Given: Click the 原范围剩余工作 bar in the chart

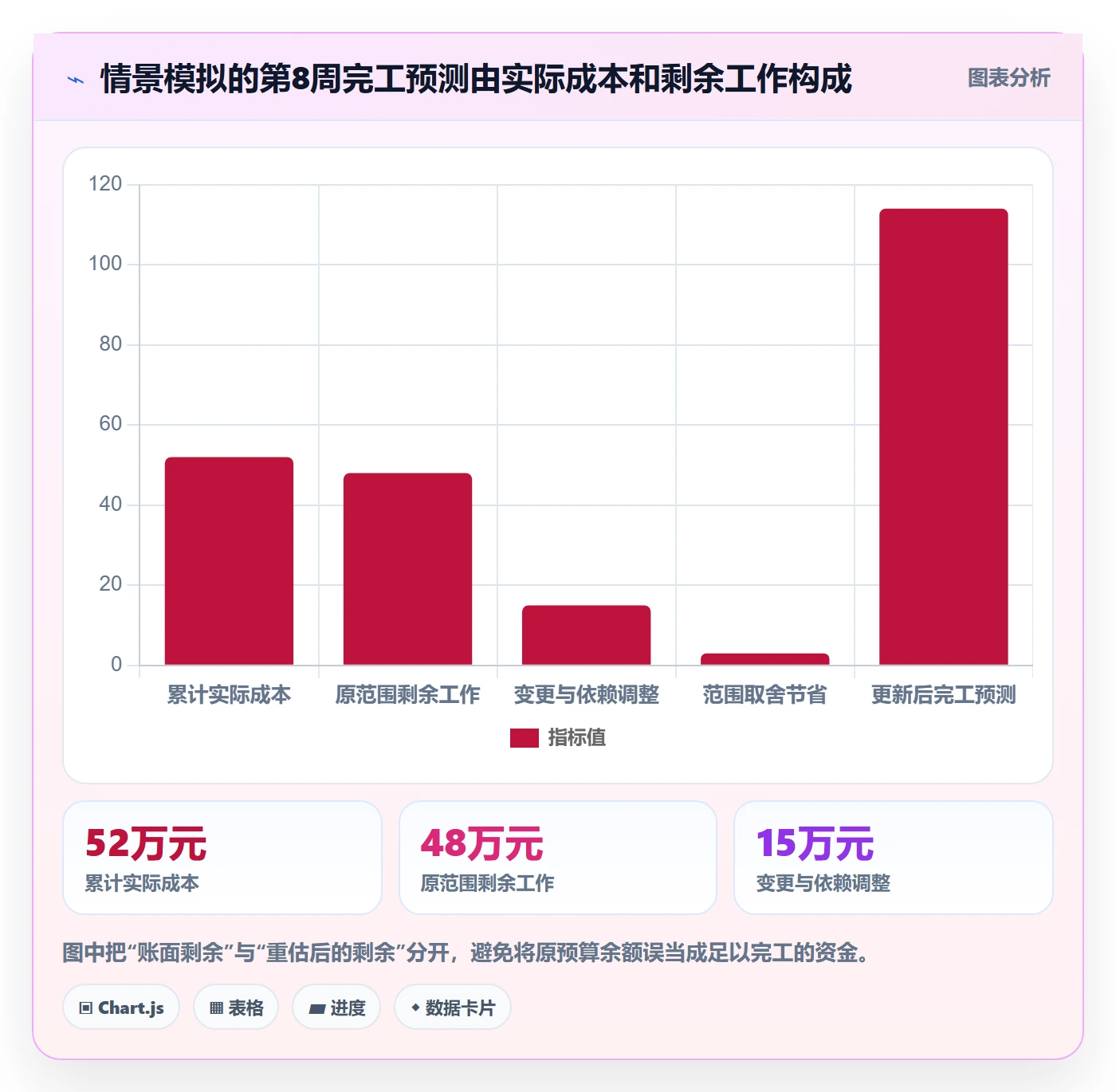Looking at the screenshot, I should (x=407, y=568).
